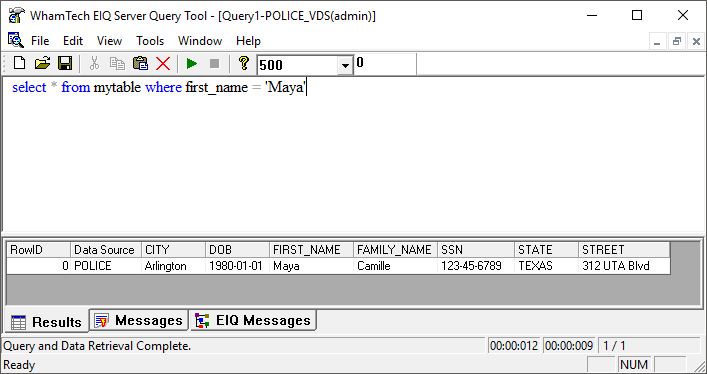Save the current query
Screen dimensions: 707x374
pos(65,64)
